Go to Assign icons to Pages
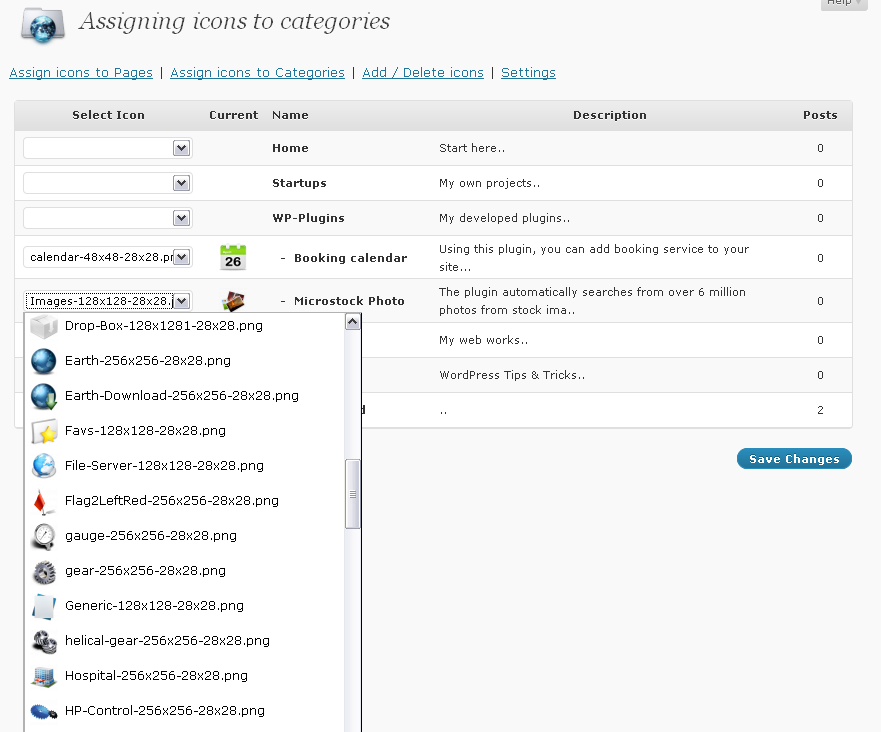 tap(81, 73)
